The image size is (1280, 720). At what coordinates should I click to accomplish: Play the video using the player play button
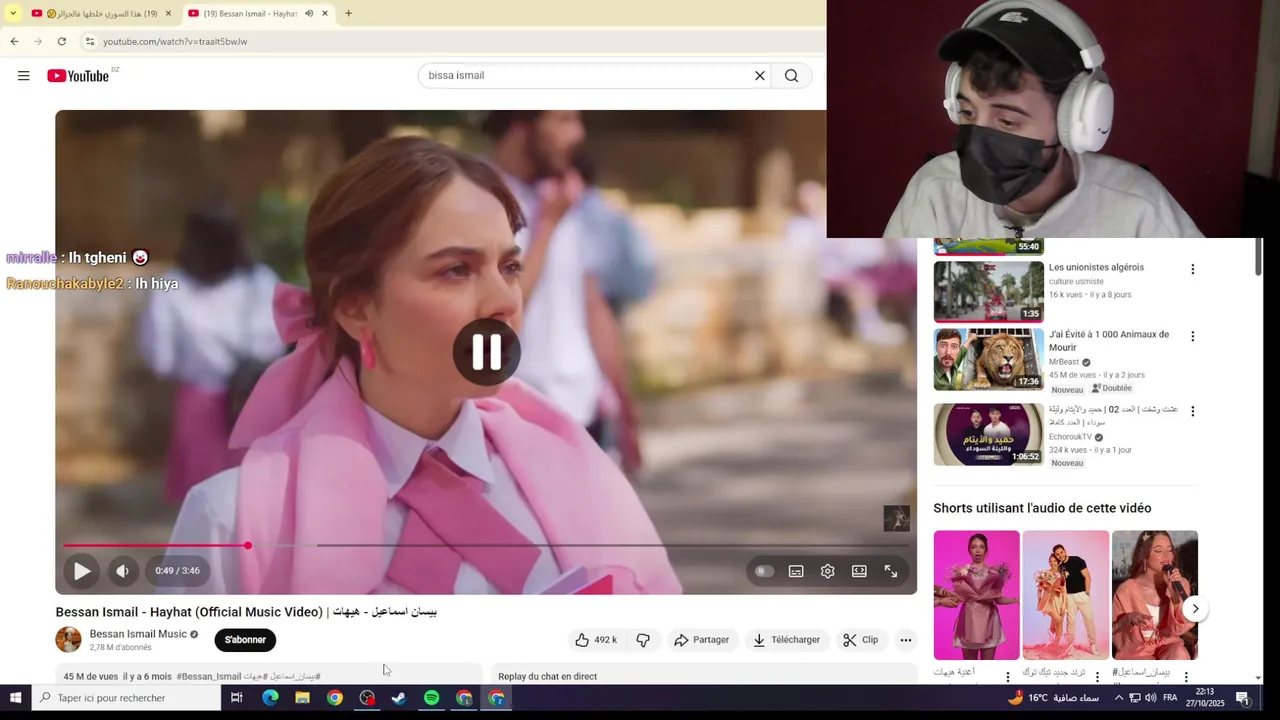(82, 571)
